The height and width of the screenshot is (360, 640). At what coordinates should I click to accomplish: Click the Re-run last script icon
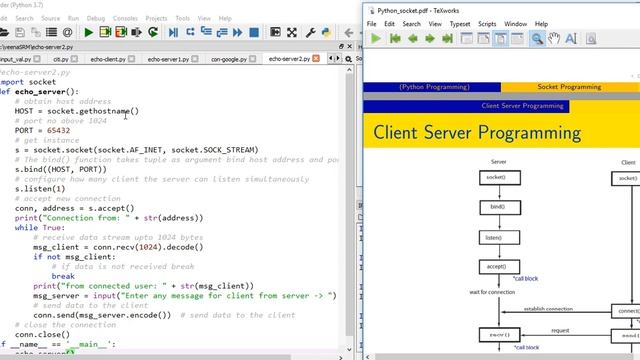[x=153, y=32]
